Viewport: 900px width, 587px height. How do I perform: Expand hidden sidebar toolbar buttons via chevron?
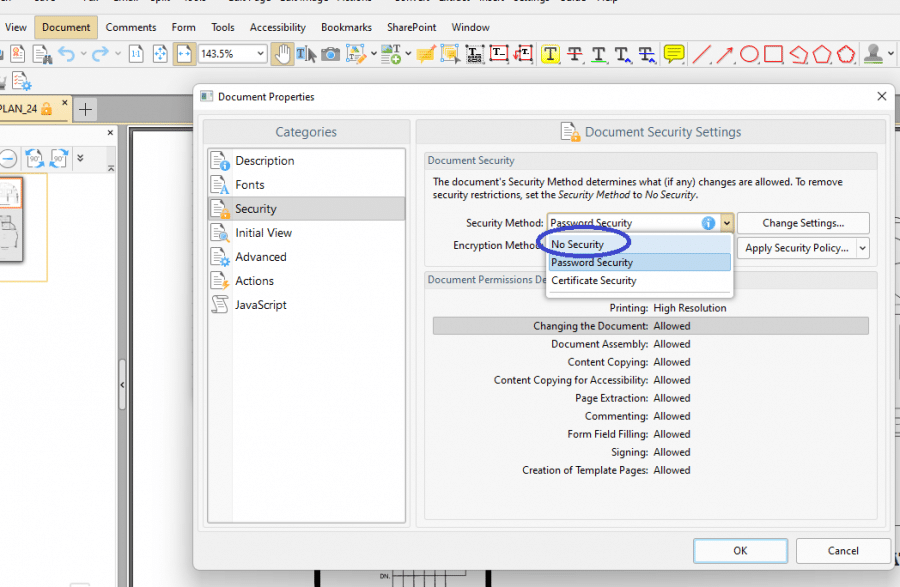81,157
